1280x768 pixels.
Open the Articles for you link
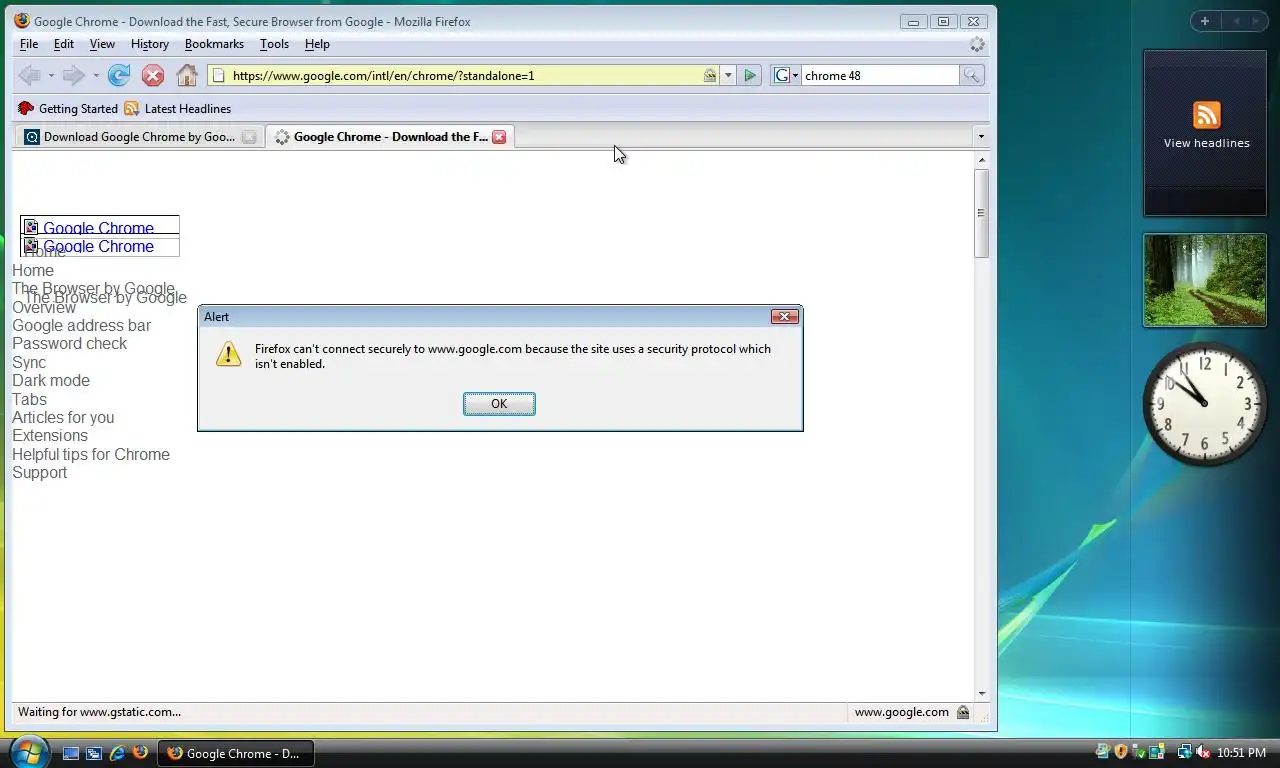(x=63, y=417)
